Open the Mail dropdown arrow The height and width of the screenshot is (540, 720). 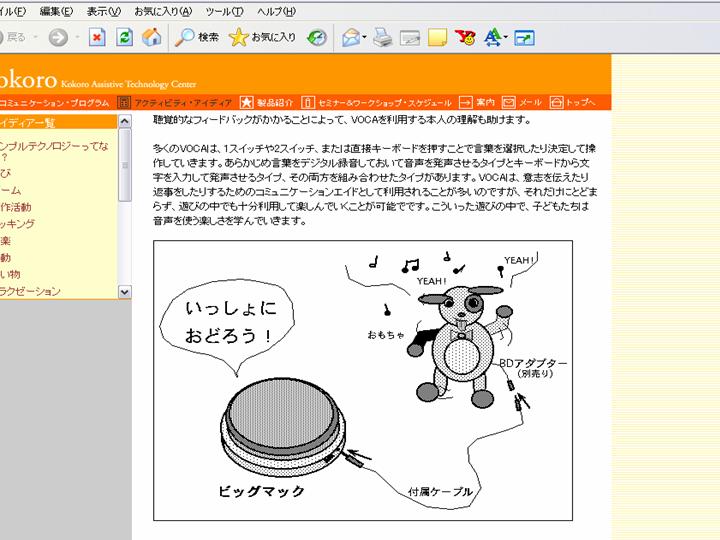tap(364, 38)
